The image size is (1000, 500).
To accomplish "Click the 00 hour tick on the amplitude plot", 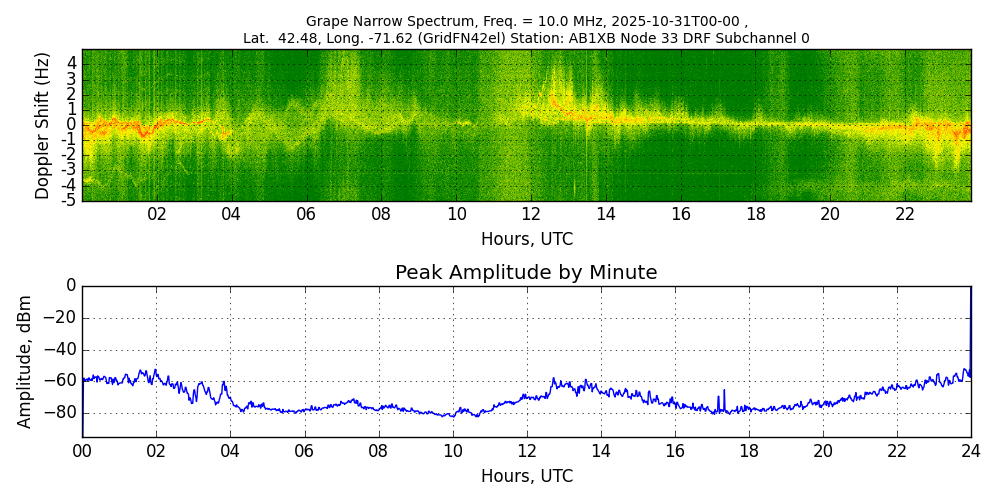I will (x=82, y=450).
